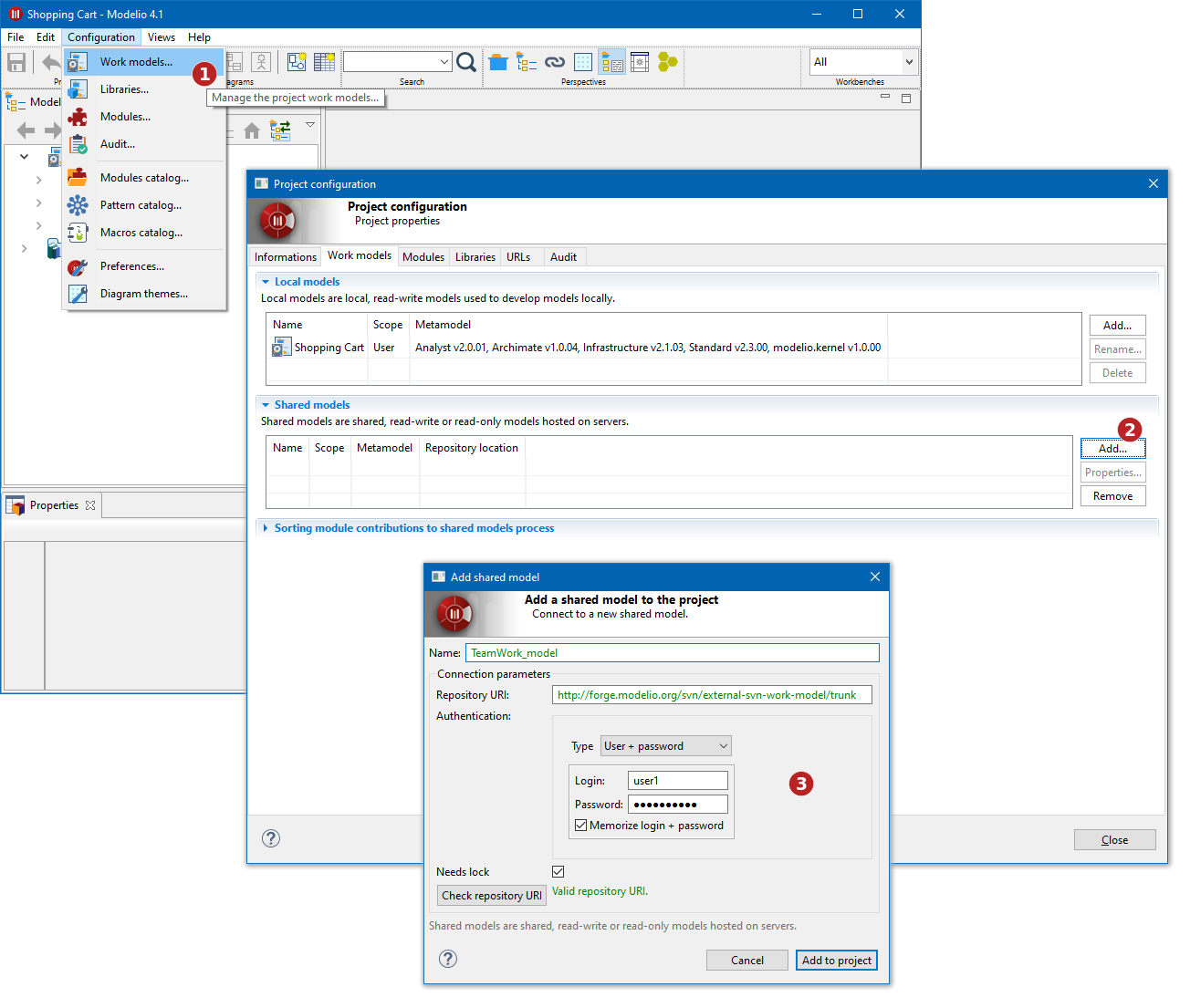
Task: Click the table matrix toolbar icon
Action: click(324, 62)
